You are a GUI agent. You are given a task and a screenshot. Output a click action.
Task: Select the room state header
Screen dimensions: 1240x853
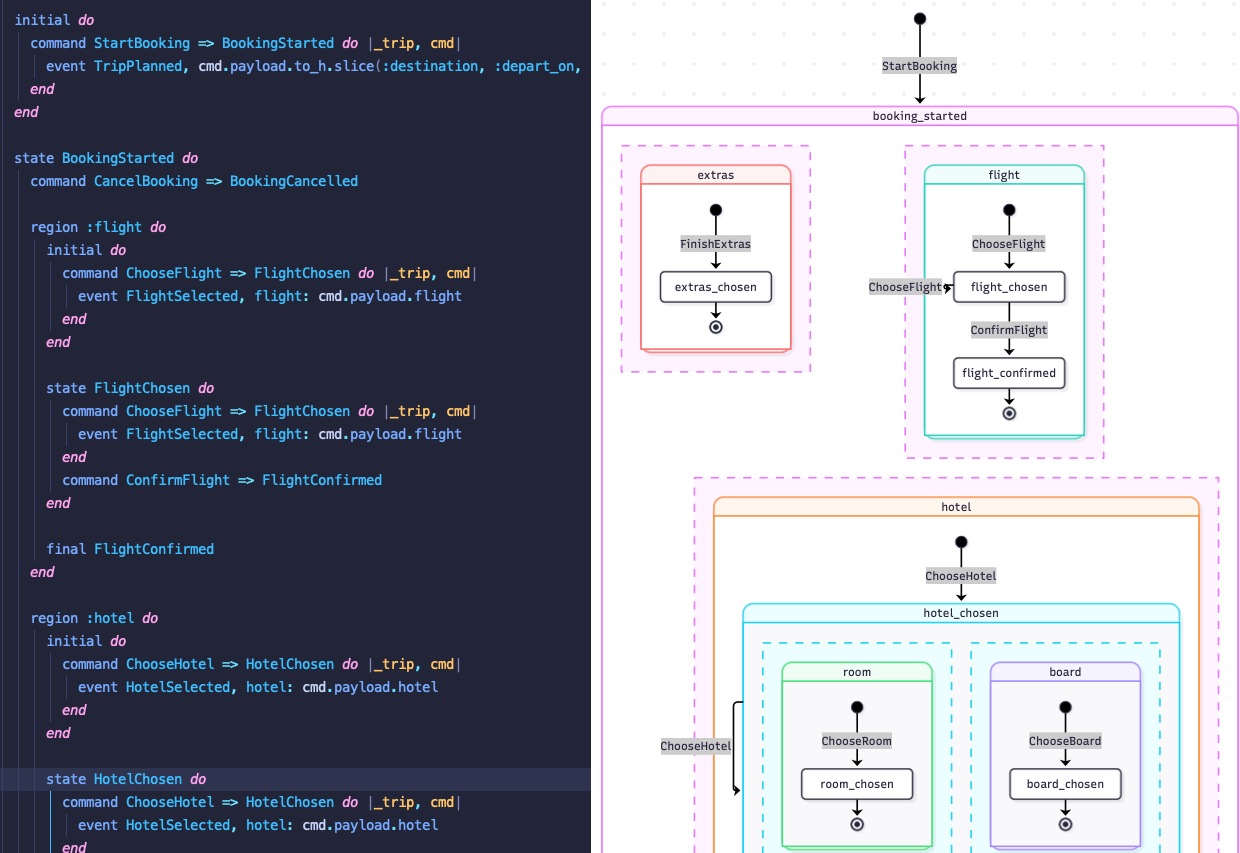857,672
